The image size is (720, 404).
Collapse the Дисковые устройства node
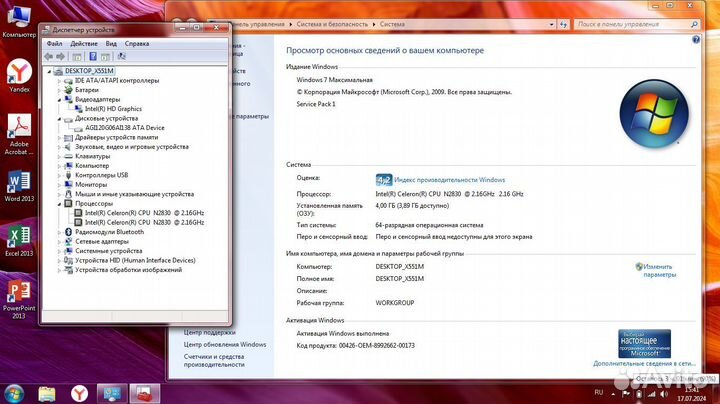click(x=59, y=118)
